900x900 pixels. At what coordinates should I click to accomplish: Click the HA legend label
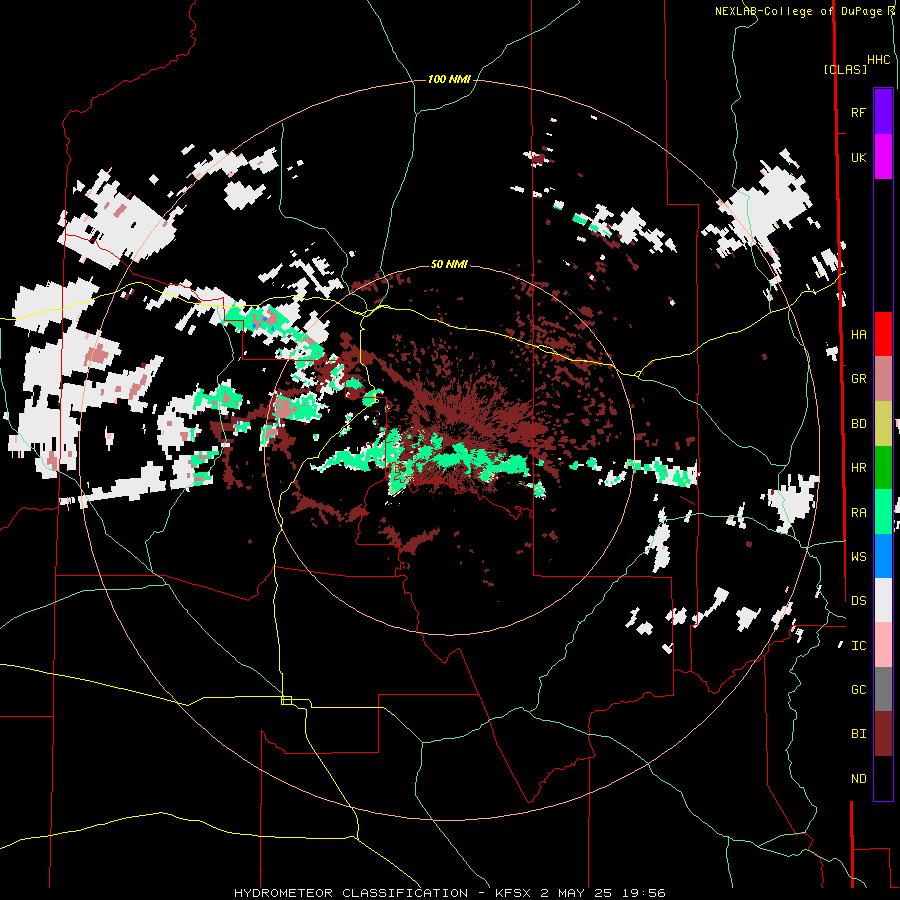coord(858,335)
